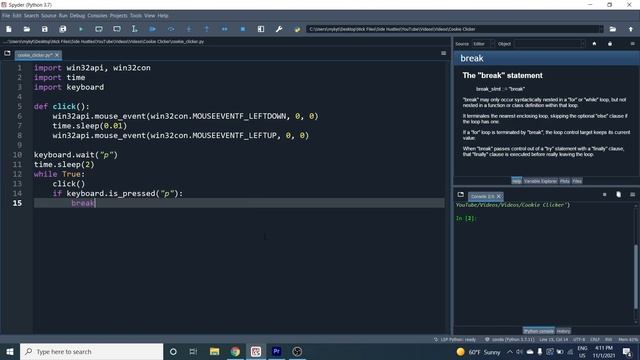
Task: Open the Consoles menu
Action: point(97,16)
